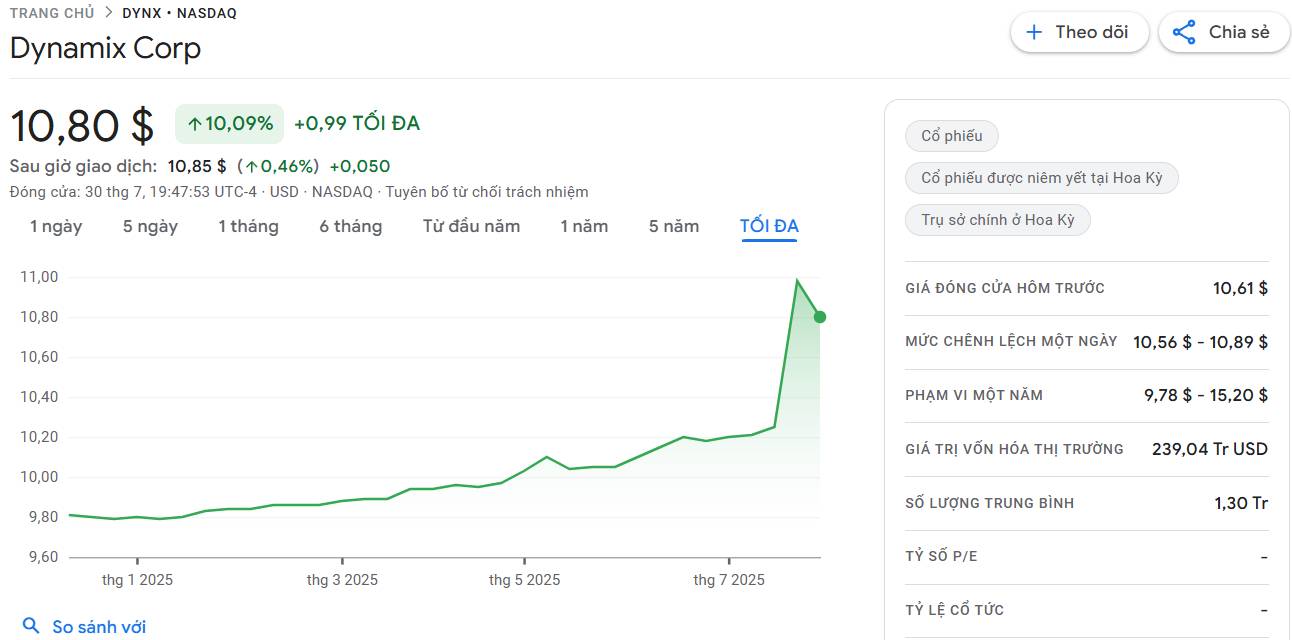This screenshot has width=1292, height=640.
Task: Select the 1 ngày range tab
Action: [x=56, y=226]
